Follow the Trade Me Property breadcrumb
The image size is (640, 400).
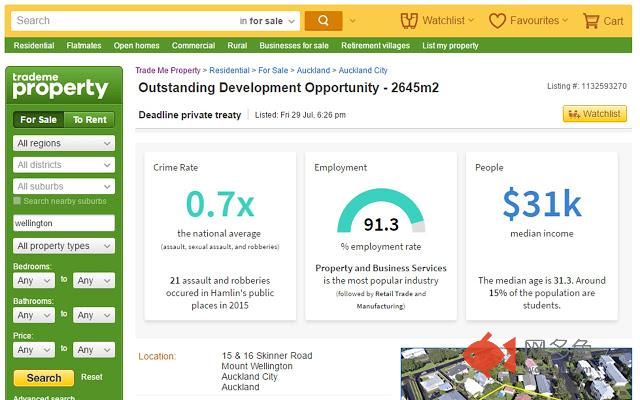click(x=168, y=70)
